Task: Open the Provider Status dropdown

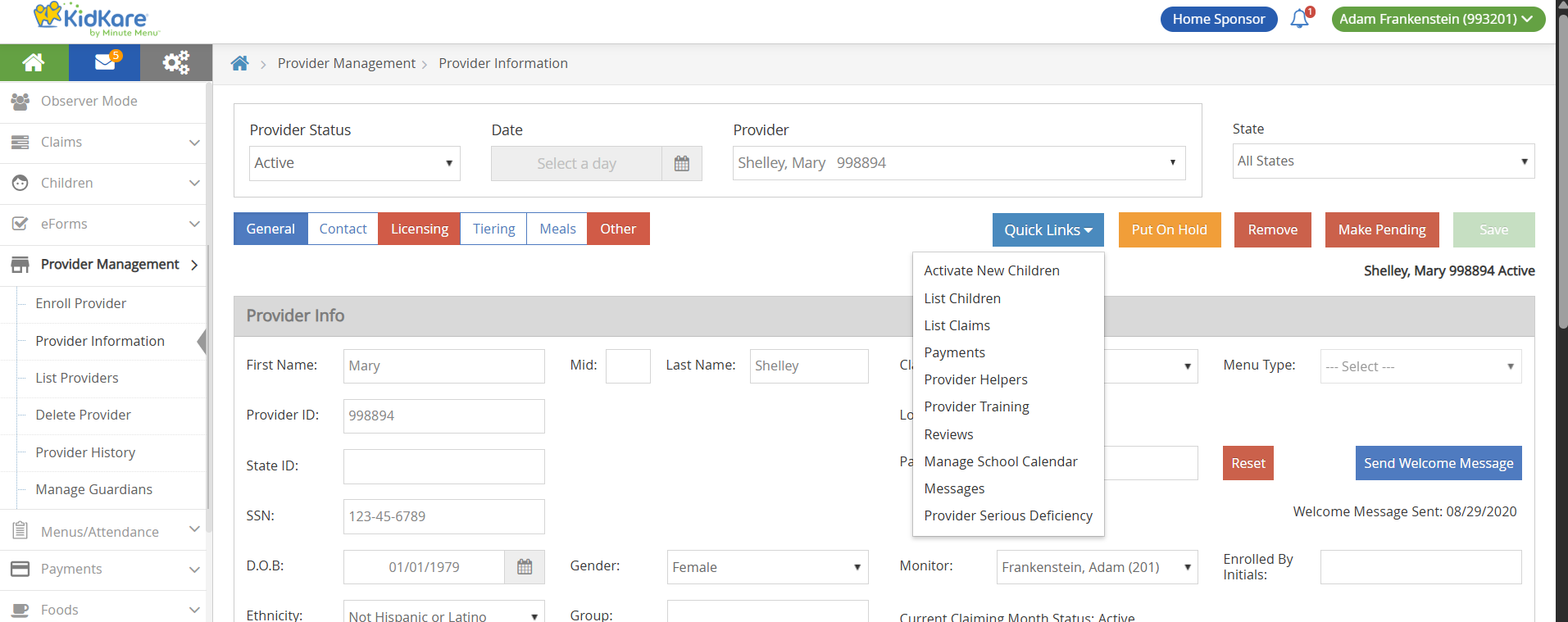Action: coord(354,163)
